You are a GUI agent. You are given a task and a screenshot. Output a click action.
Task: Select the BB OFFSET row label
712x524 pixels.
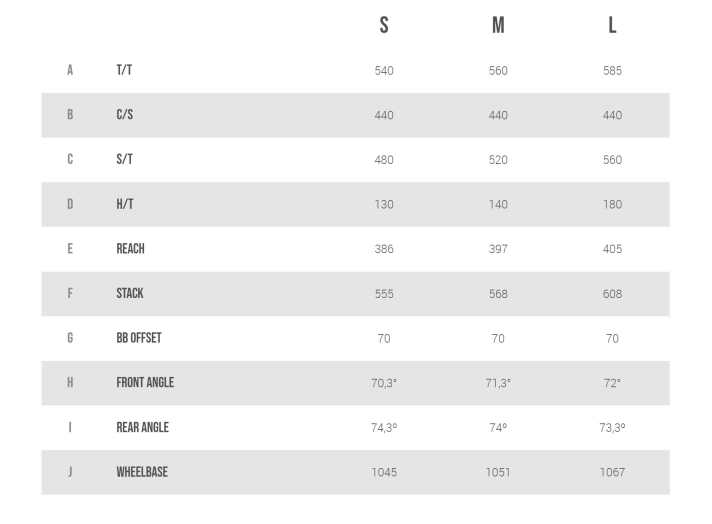click(x=139, y=338)
